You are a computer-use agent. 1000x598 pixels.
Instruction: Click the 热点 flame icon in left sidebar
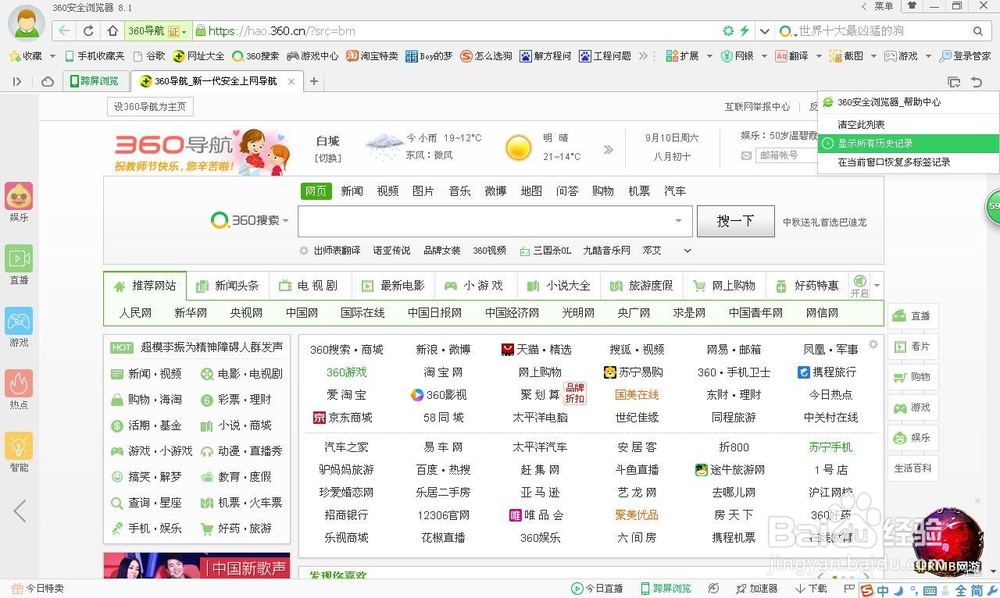coord(21,385)
